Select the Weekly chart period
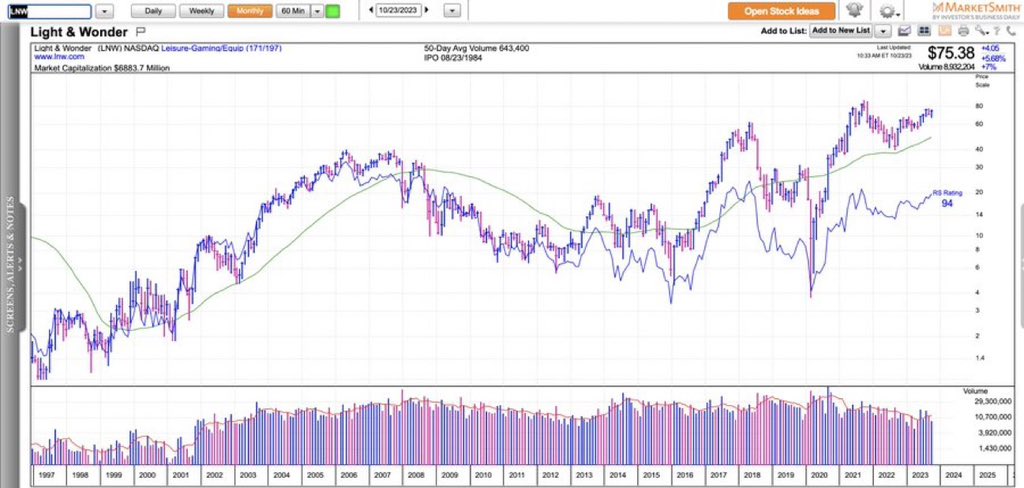The height and width of the screenshot is (488, 1024). [202, 11]
